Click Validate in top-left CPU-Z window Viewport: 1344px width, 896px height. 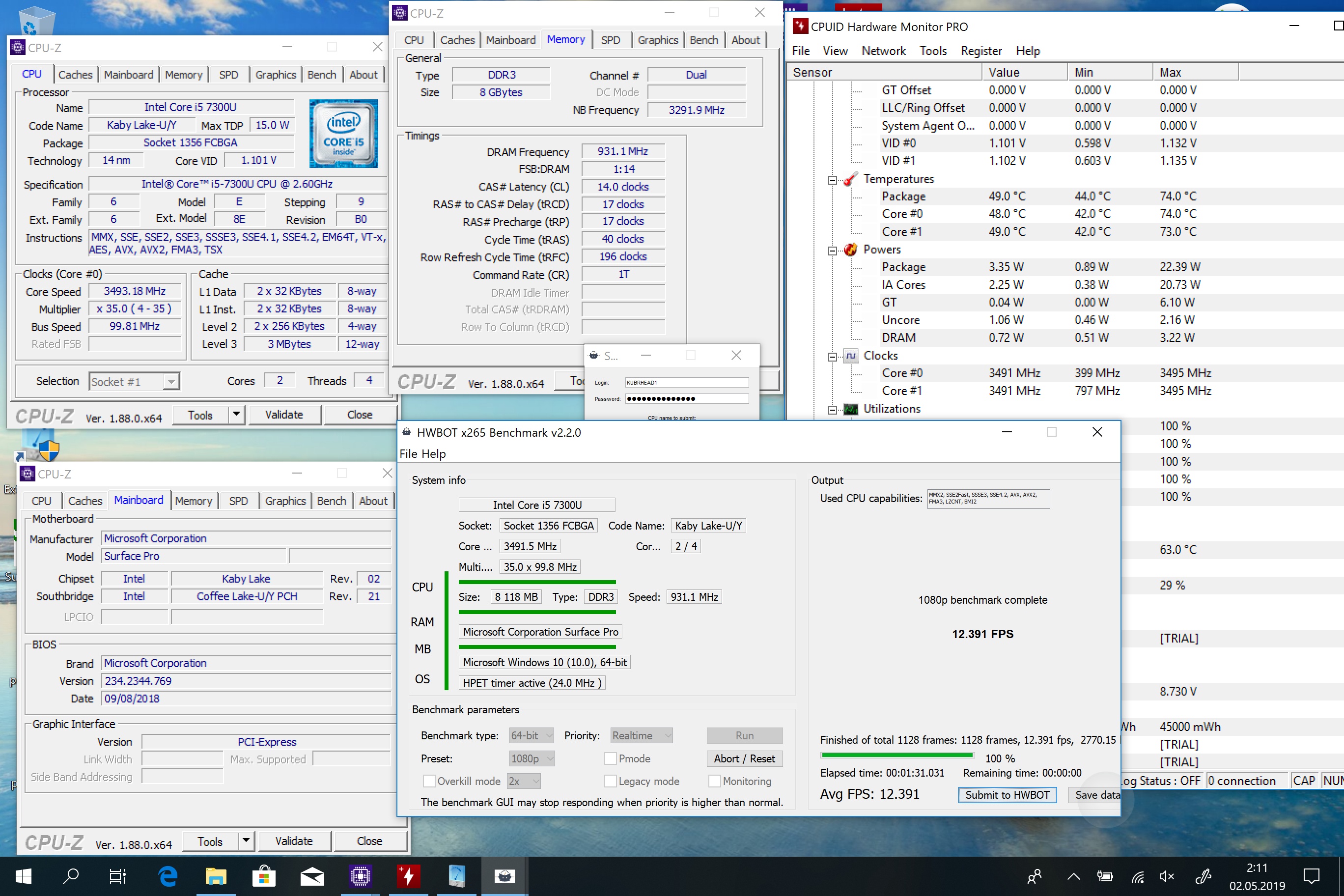pyautogui.click(x=284, y=415)
